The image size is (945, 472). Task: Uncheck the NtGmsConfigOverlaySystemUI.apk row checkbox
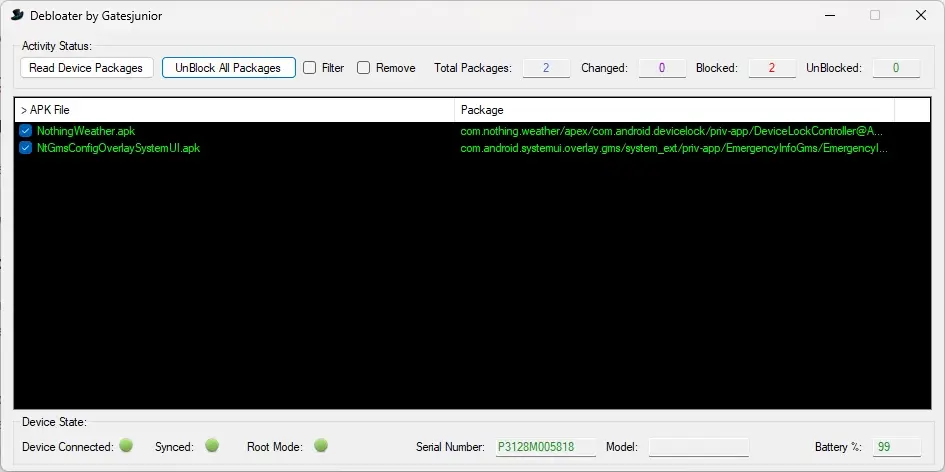point(25,148)
